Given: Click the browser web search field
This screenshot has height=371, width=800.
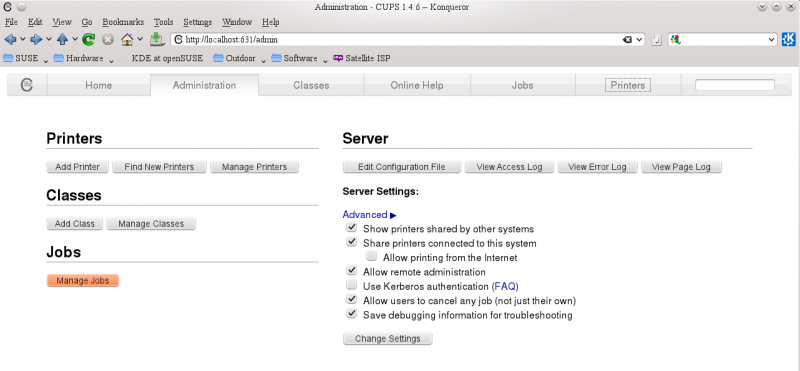Looking at the screenshot, I should (x=722, y=40).
